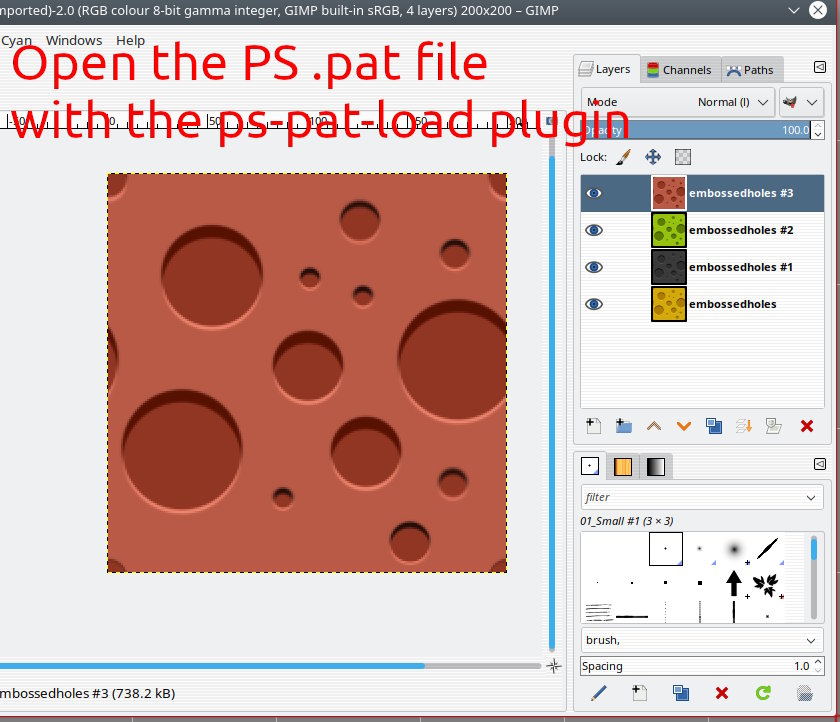
Task: Click the title bar dropdown chevron
Action: tap(794, 10)
